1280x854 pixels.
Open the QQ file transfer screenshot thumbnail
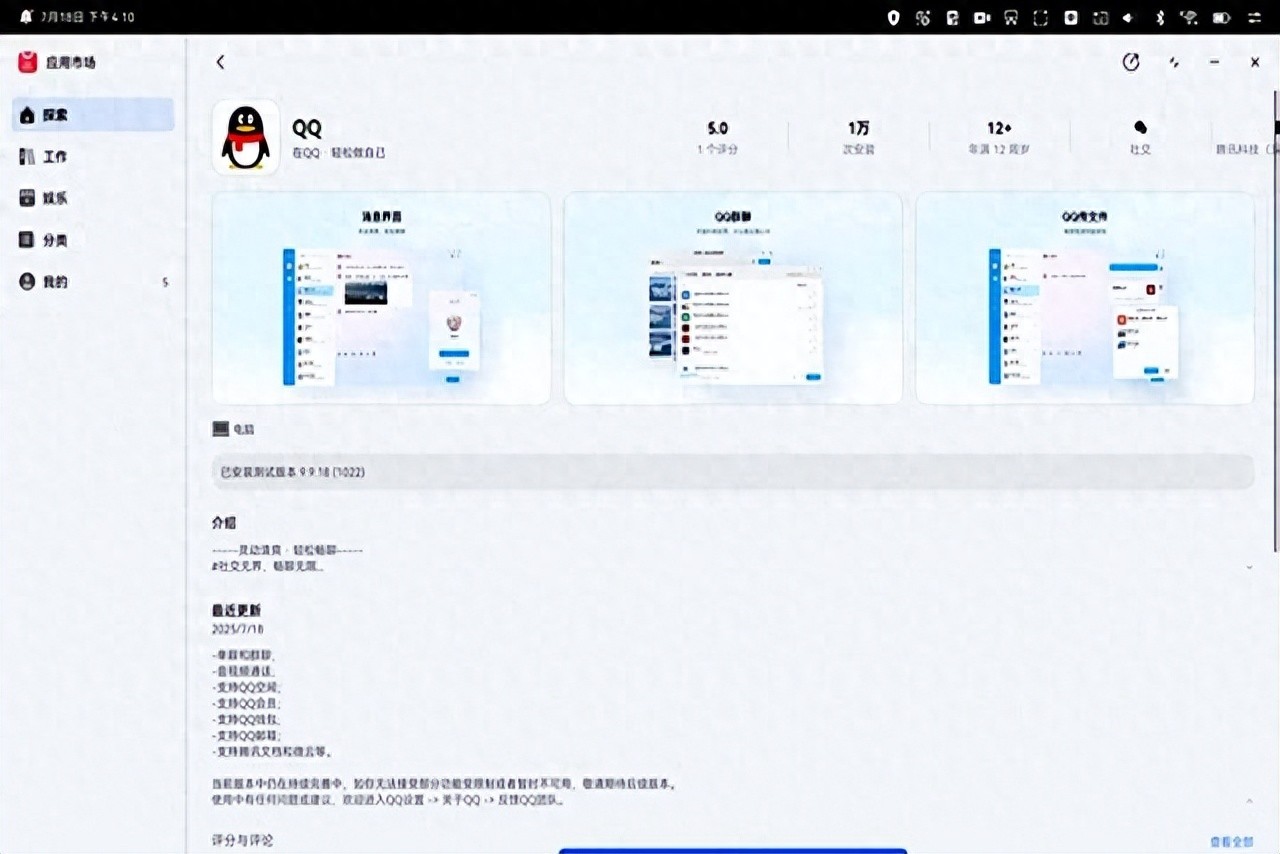1085,298
